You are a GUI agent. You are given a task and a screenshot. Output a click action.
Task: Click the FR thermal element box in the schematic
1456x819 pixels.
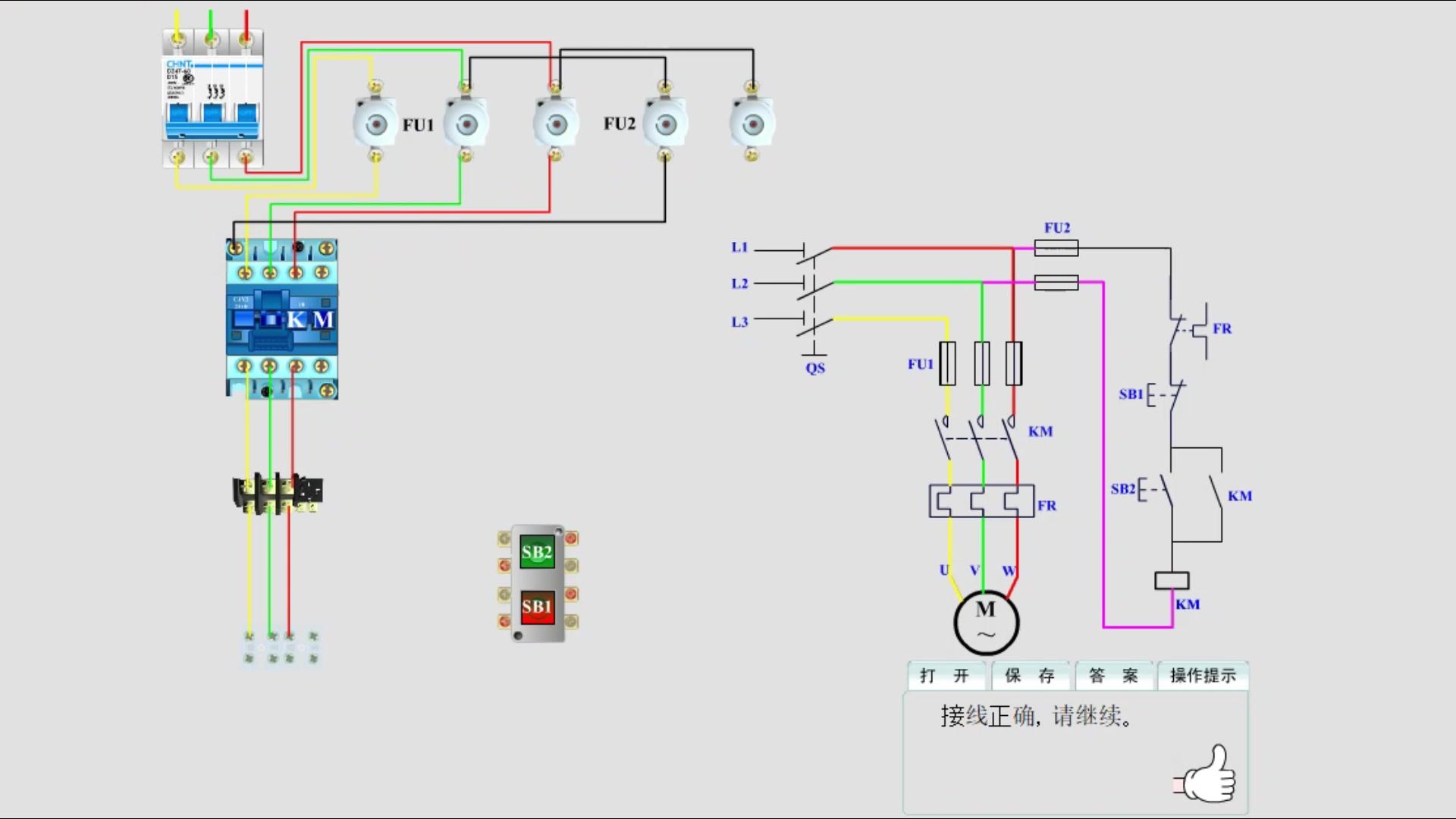[981, 501]
